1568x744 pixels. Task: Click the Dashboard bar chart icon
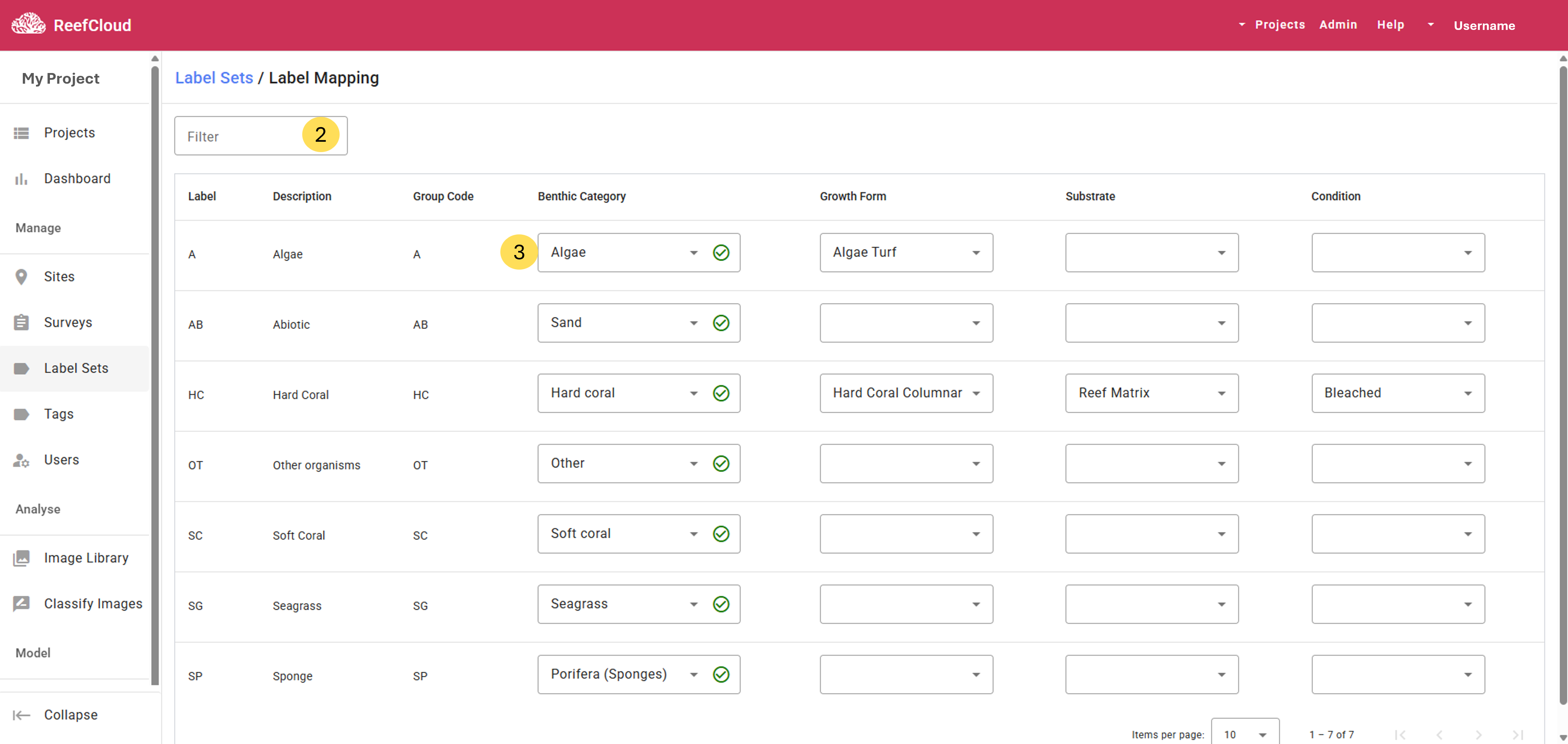point(21,179)
